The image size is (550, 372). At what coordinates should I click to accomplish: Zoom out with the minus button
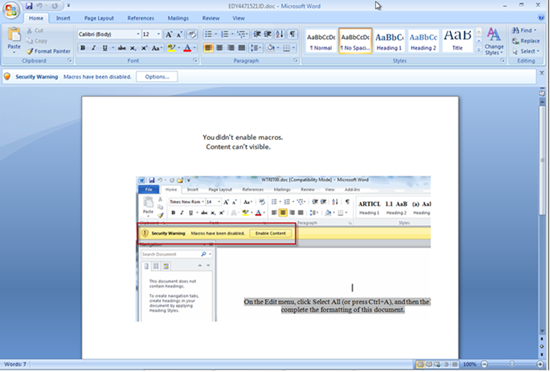click(x=484, y=365)
